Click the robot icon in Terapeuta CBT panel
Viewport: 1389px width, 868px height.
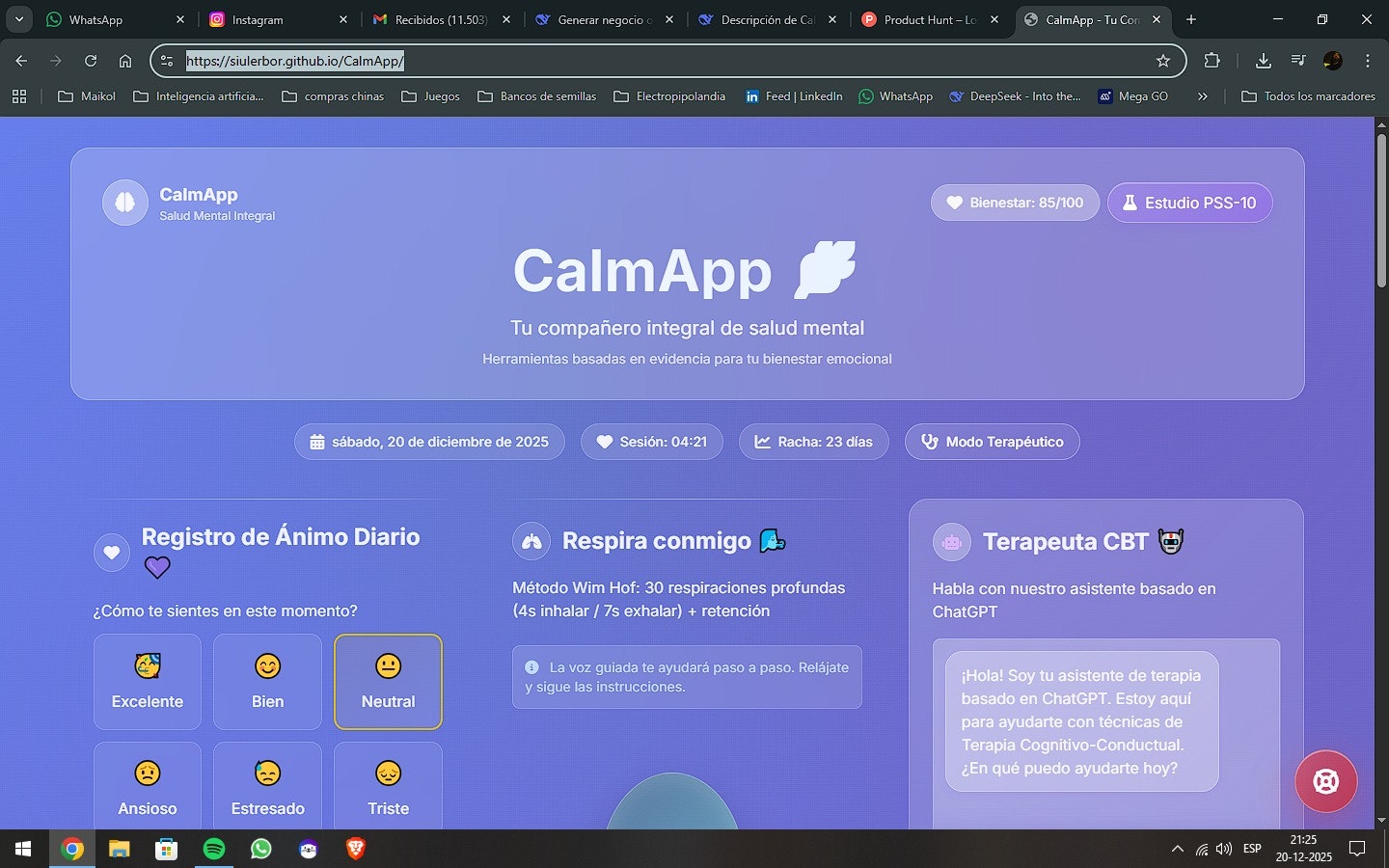click(951, 542)
